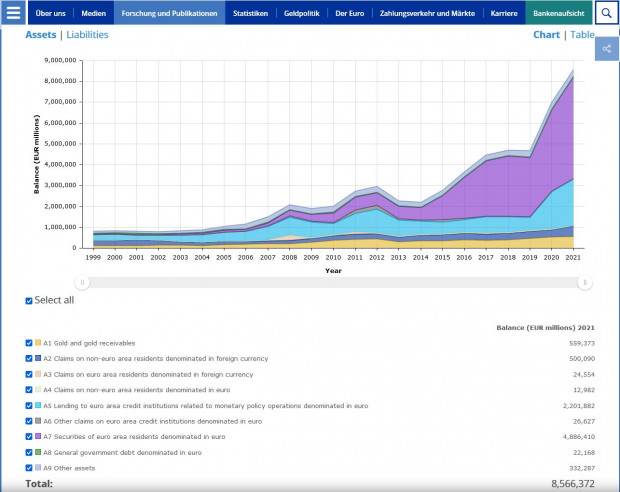Click the share icon button
620x492 pixels.
pyautogui.click(x=606, y=49)
